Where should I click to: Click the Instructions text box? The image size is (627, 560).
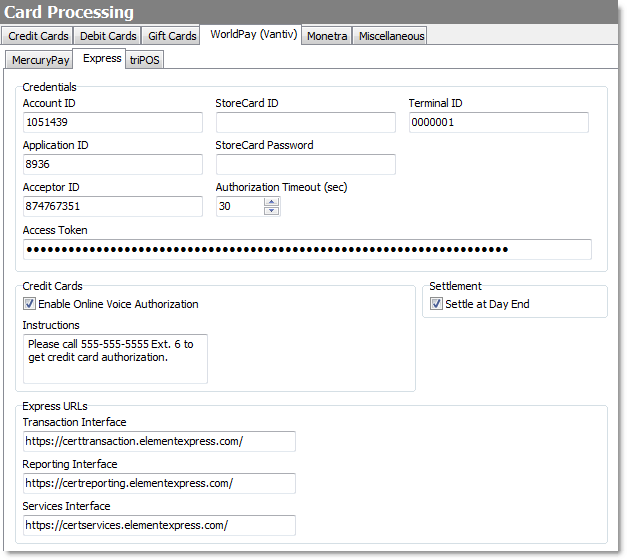115,359
